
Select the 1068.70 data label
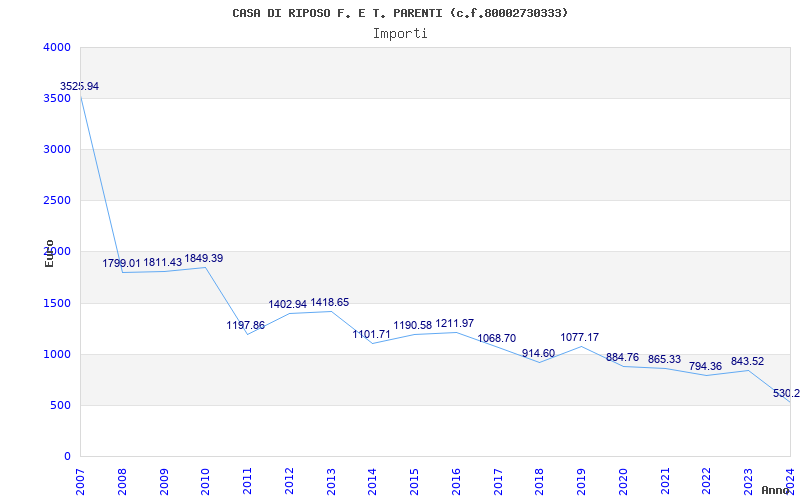tap(496, 338)
